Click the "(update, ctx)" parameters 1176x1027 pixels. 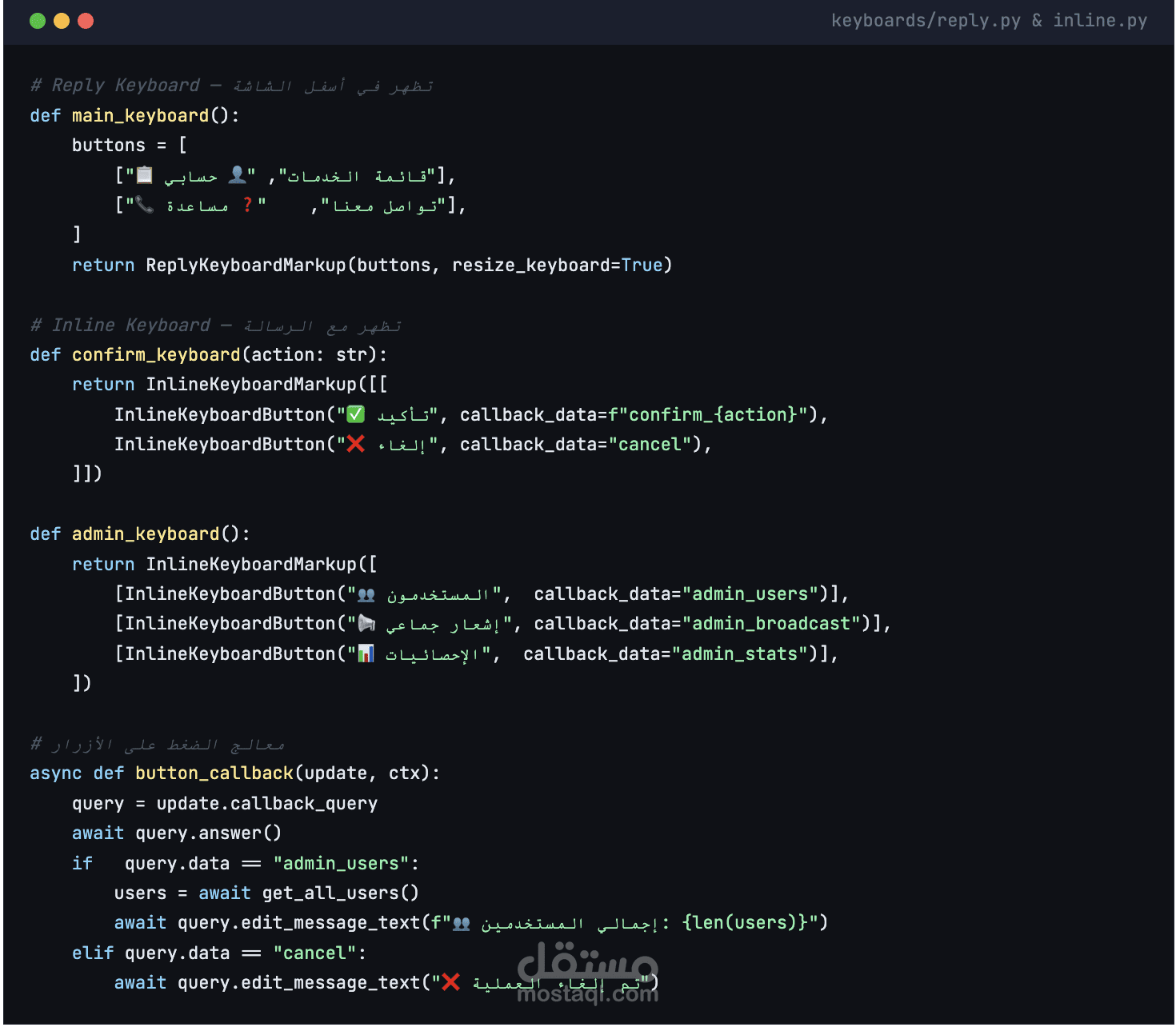tap(362, 773)
